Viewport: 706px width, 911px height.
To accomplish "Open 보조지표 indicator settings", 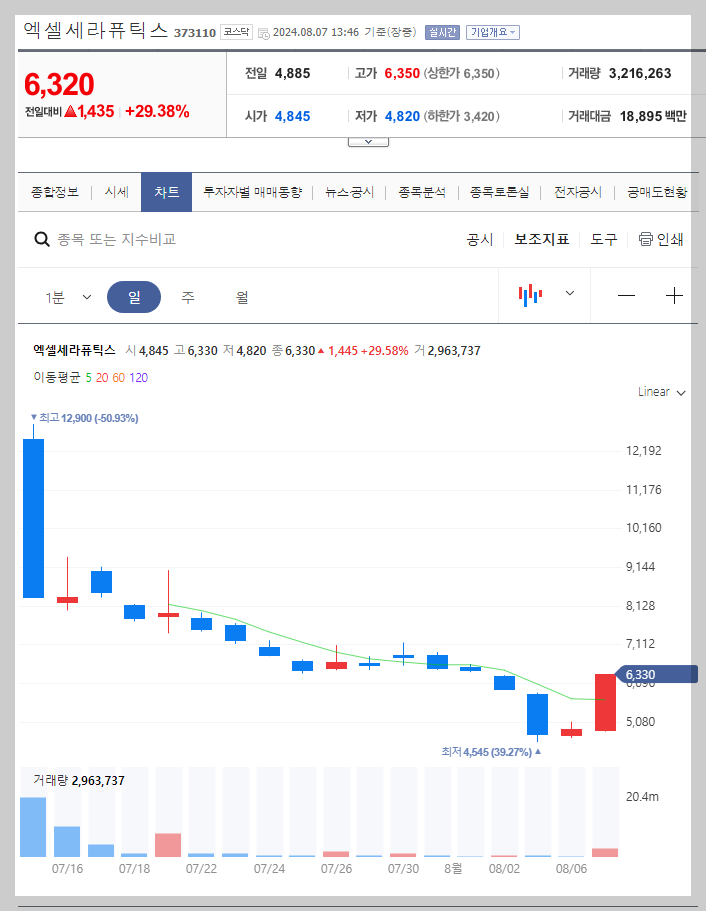I will click(542, 239).
